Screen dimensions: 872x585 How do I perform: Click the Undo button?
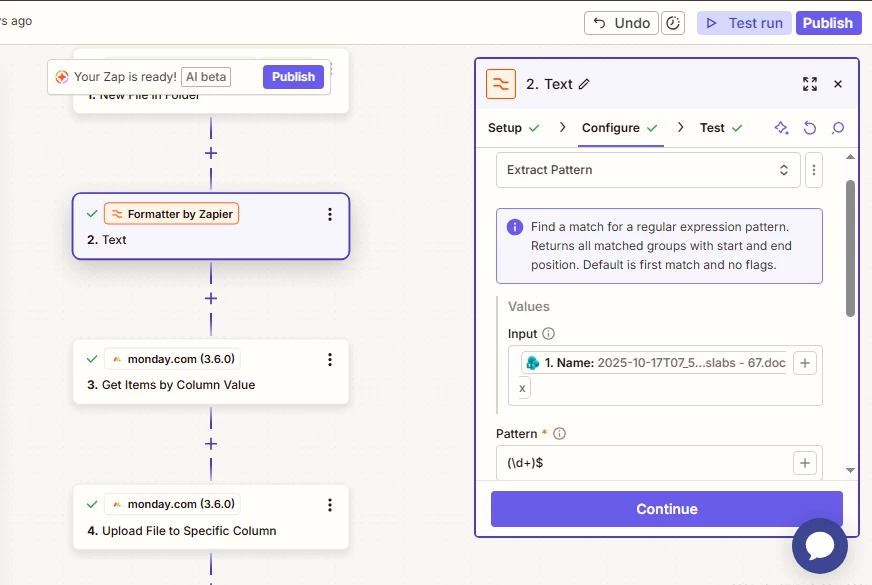pyautogui.click(x=621, y=23)
